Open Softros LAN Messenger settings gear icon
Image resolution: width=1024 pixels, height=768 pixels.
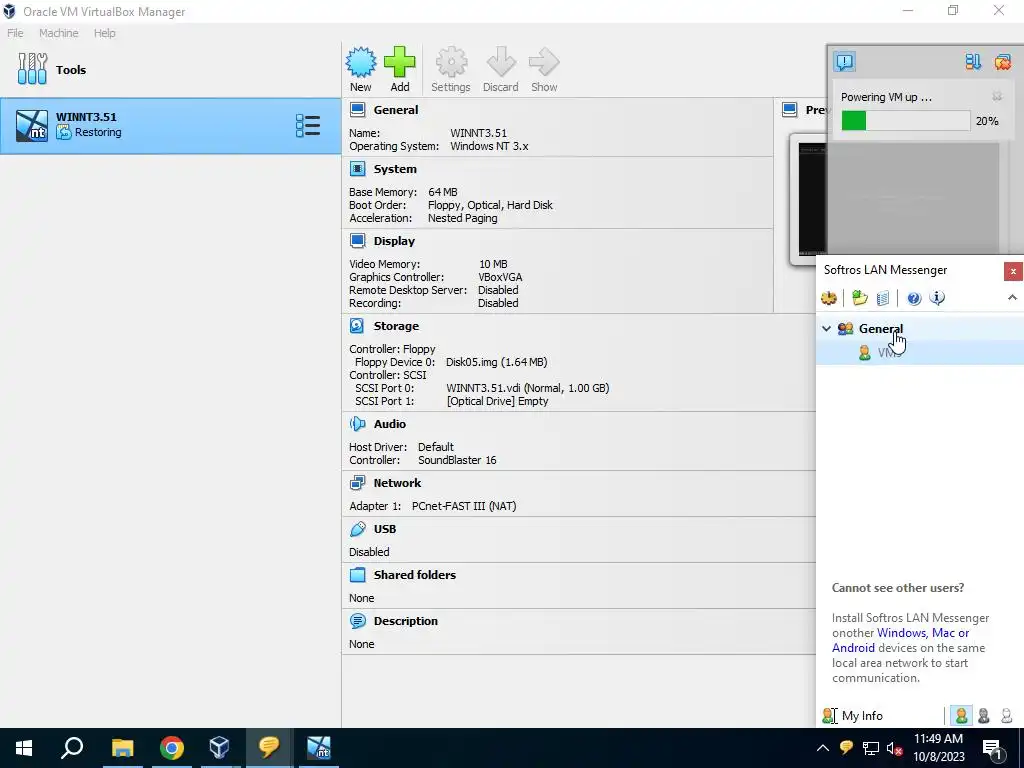pyautogui.click(x=829, y=298)
